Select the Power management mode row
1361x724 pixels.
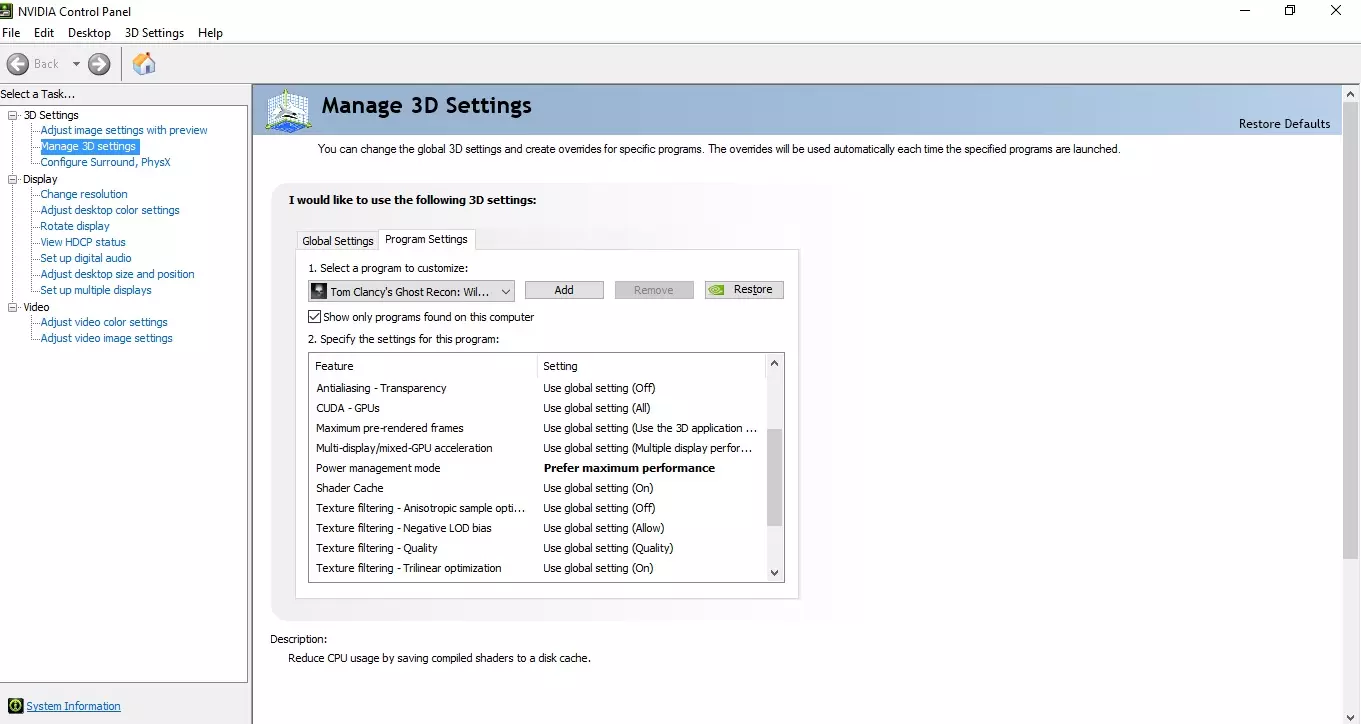[x=537, y=468]
